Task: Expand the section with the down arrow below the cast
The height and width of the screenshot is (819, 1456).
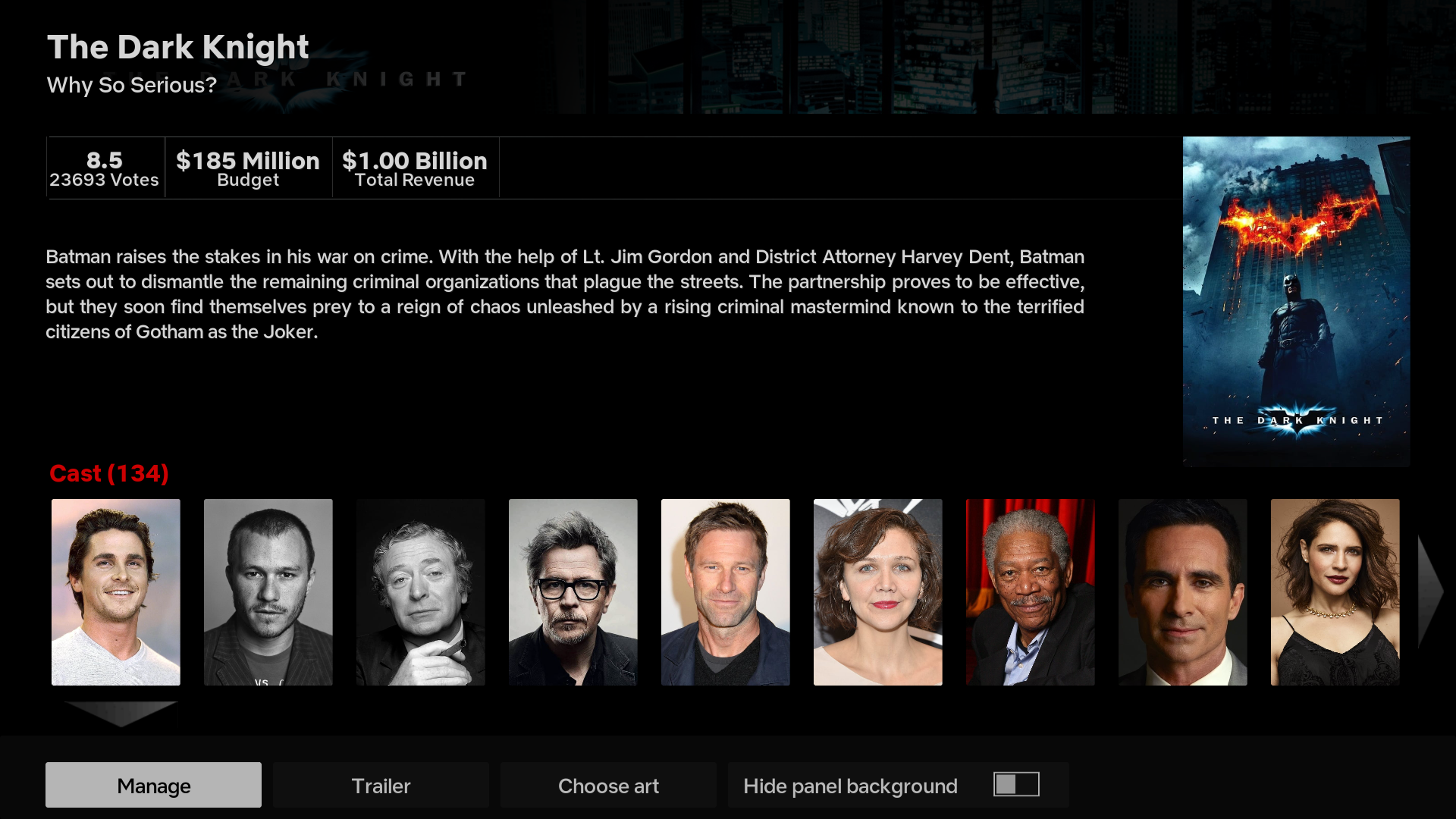Action: pos(121,714)
